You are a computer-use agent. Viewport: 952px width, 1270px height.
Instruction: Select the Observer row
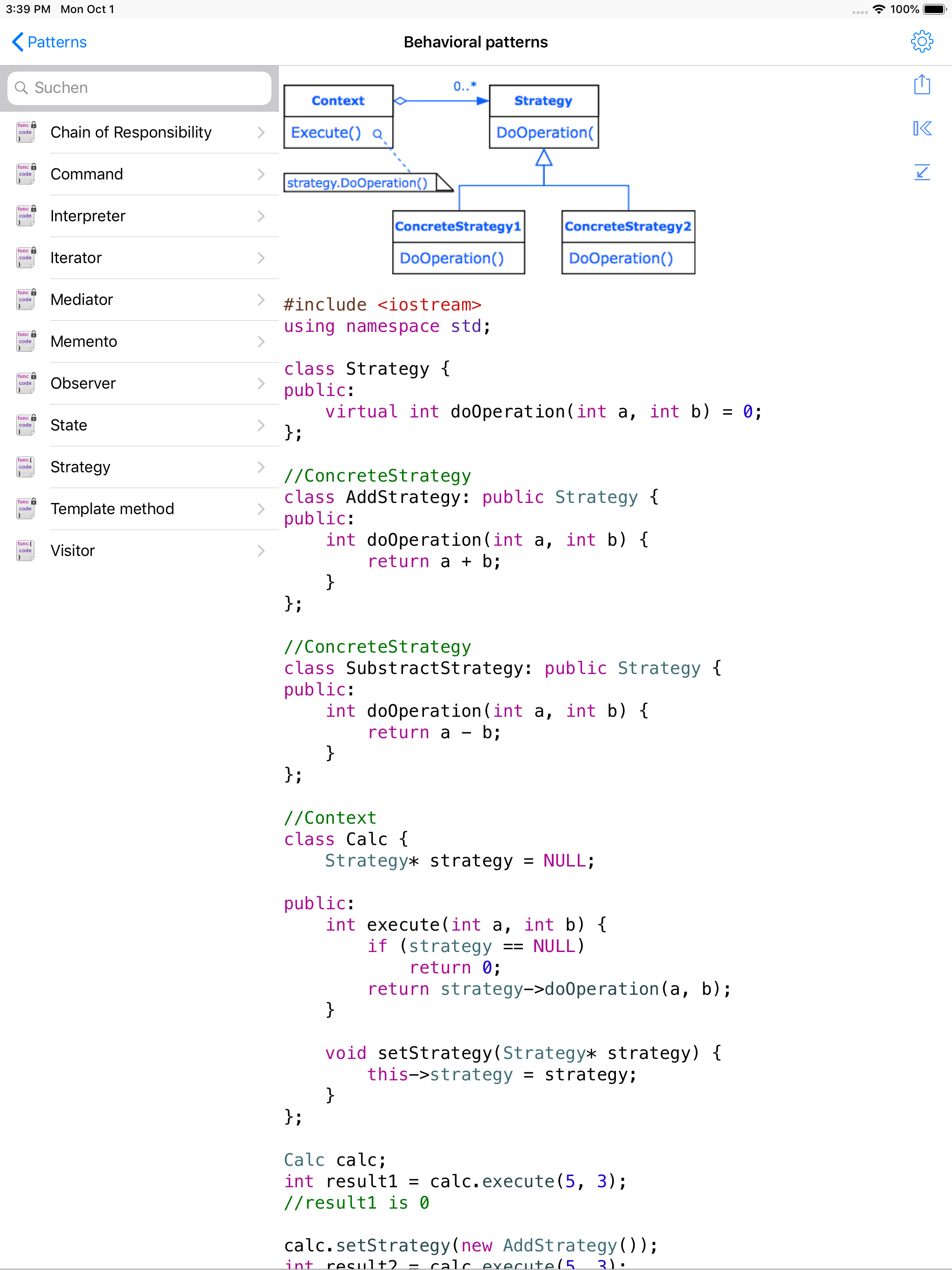[x=139, y=384]
